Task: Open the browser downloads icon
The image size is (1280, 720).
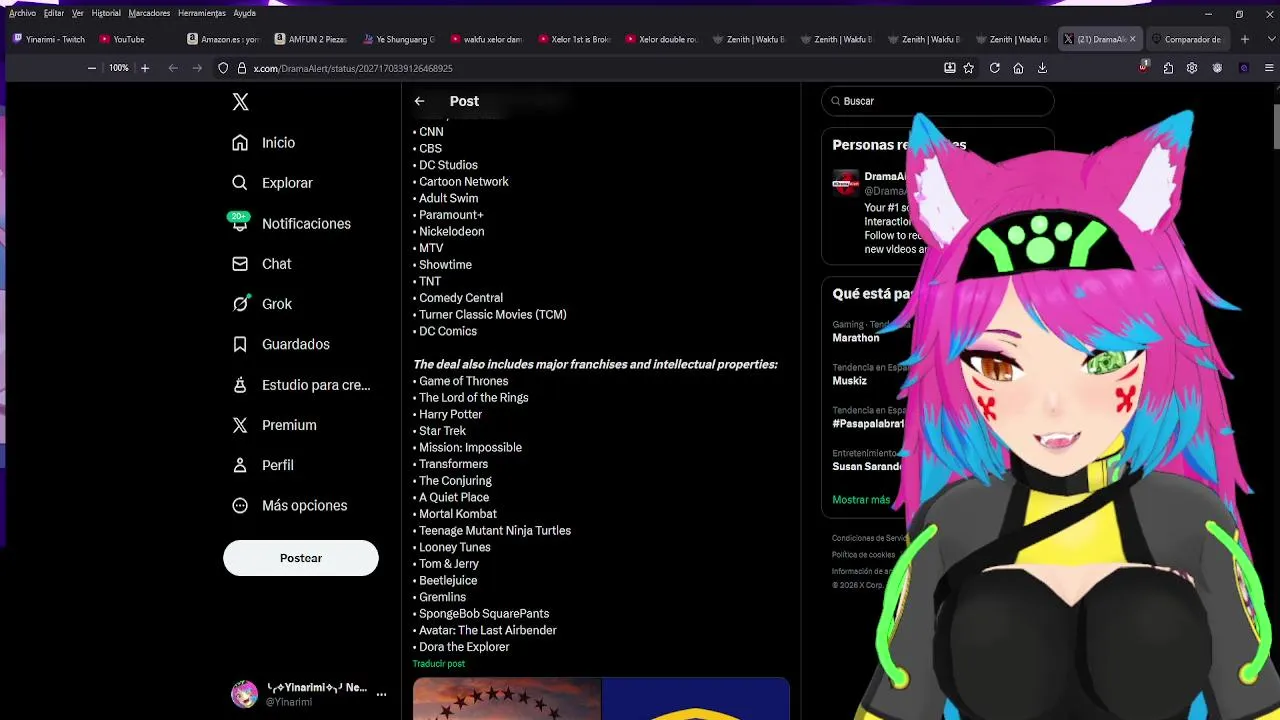Action: pos(1042,68)
